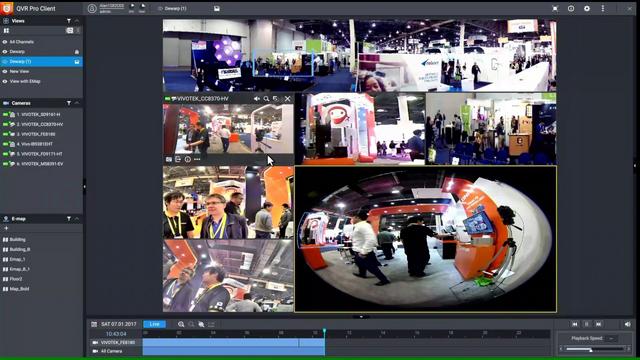This screenshot has height=360, width=640.
Task: Select the top panoramic camera tile
Action: coord(359,56)
